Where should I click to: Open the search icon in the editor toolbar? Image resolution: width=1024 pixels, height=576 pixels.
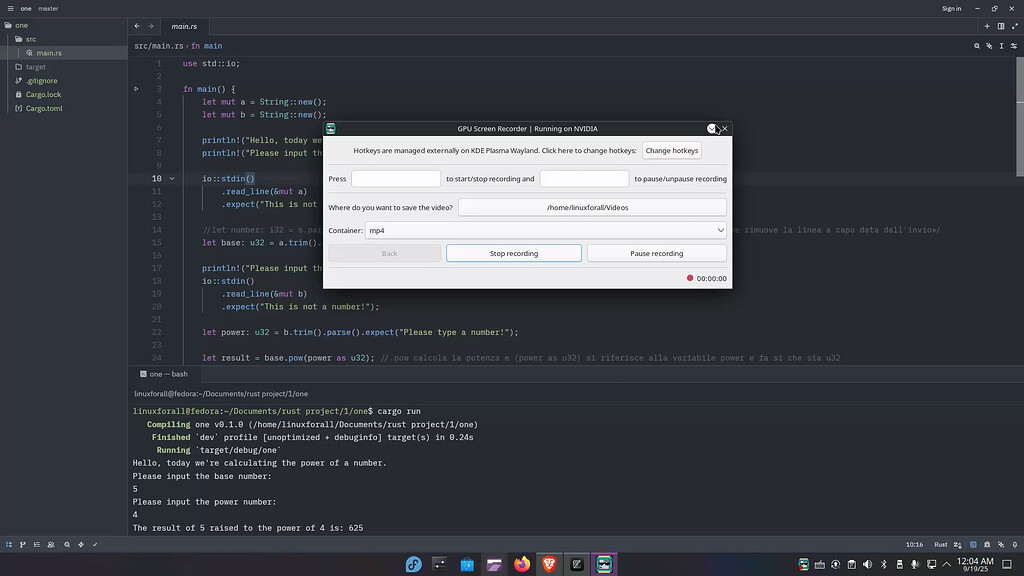coord(977,45)
